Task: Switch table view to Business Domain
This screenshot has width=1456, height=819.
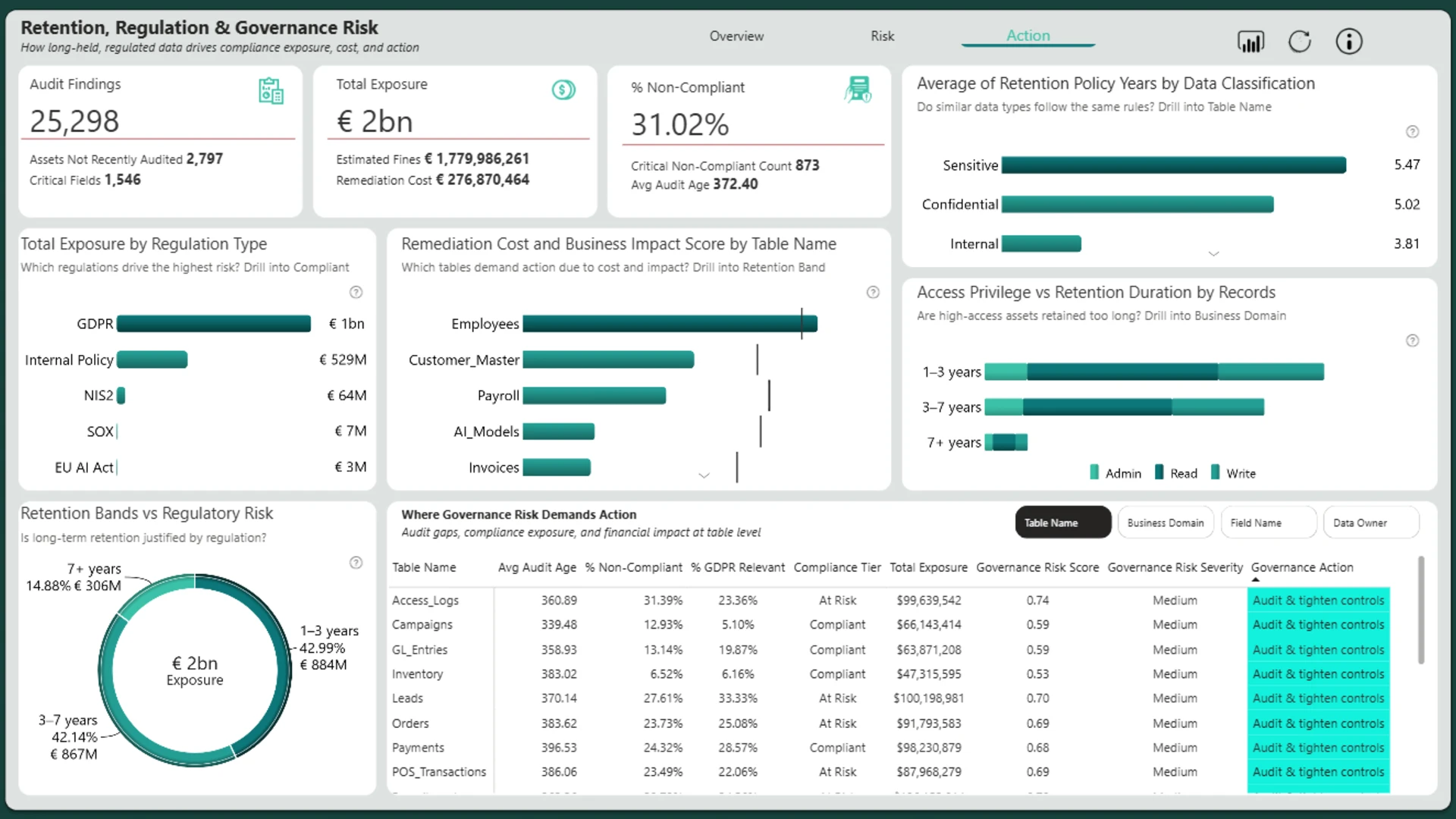Action: click(1166, 522)
